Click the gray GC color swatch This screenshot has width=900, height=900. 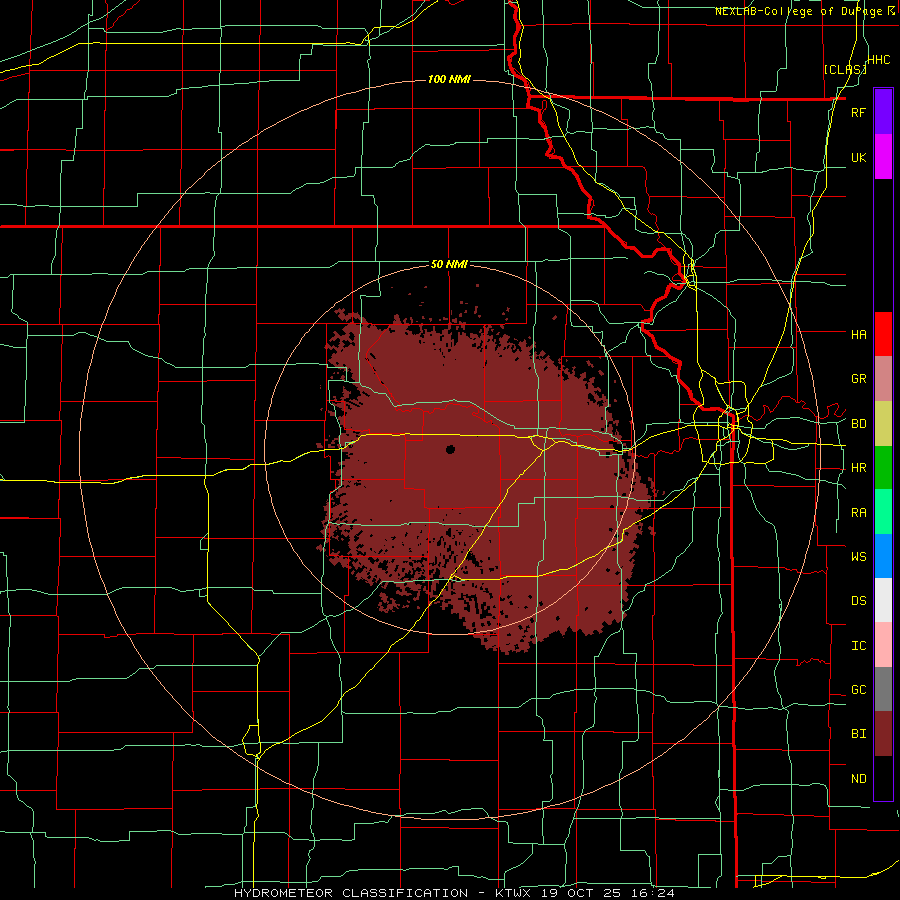point(883,689)
